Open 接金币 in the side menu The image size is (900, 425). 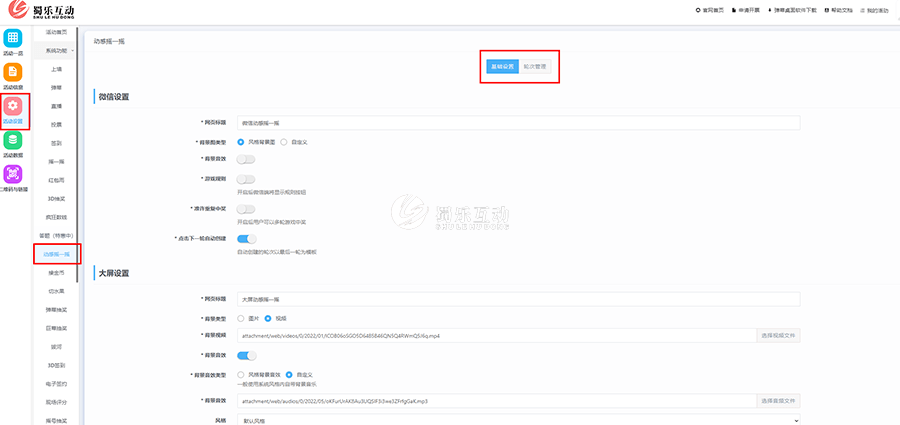(56, 272)
